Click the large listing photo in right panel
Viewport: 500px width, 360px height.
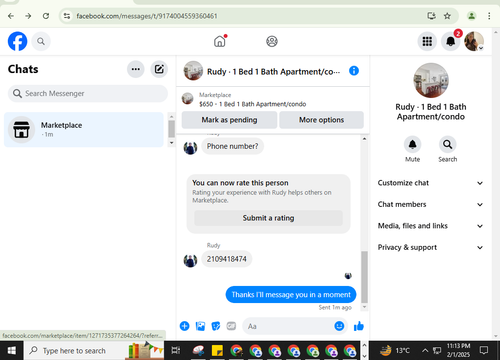click(x=431, y=80)
